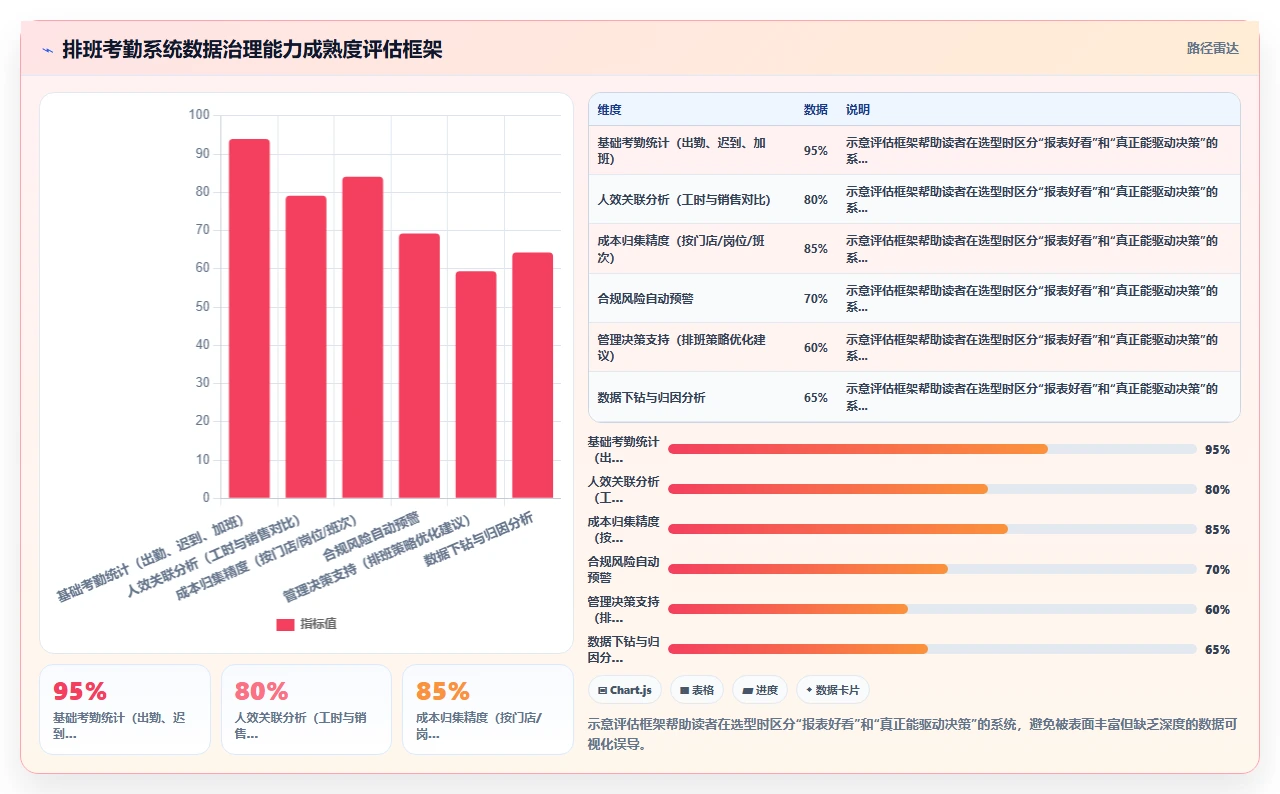The image size is (1280, 794).
Task: Click the 85% value in the table
Action: (x=816, y=249)
